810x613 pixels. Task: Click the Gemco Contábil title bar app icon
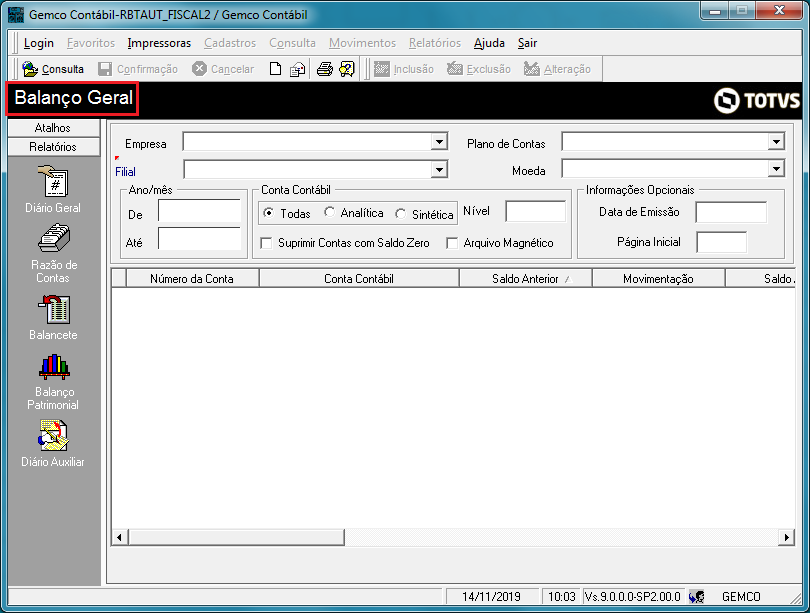click(16, 14)
